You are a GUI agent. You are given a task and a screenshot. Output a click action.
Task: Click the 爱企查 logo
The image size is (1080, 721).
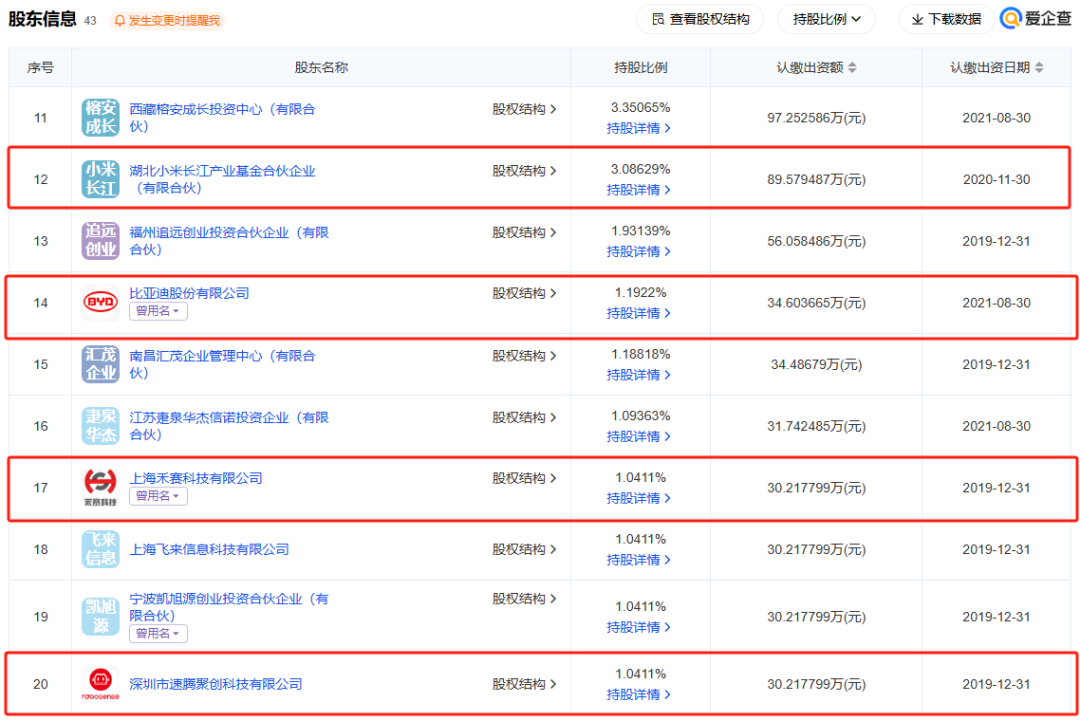point(1035,19)
